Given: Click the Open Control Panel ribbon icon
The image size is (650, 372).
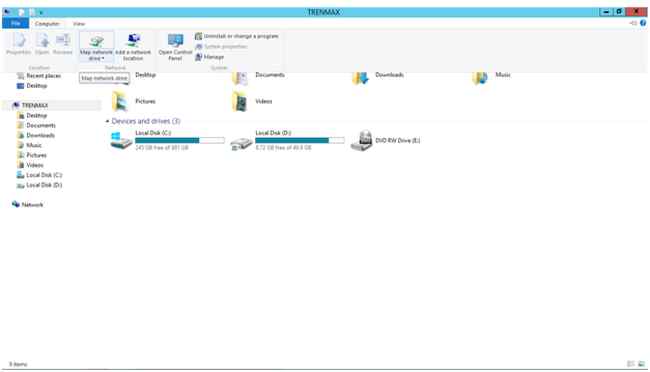Looking at the screenshot, I should (175, 41).
